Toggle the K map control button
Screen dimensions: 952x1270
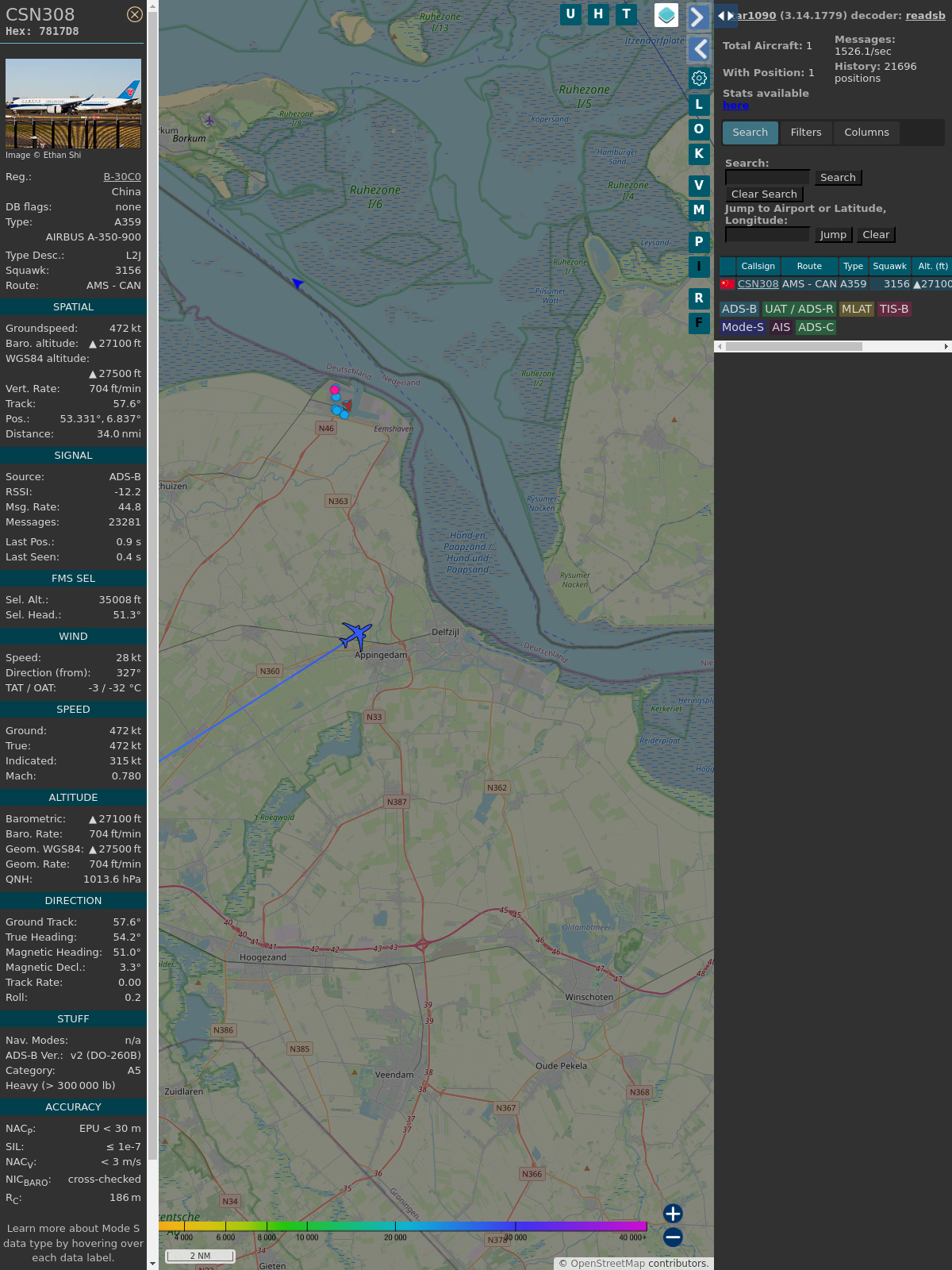(699, 153)
